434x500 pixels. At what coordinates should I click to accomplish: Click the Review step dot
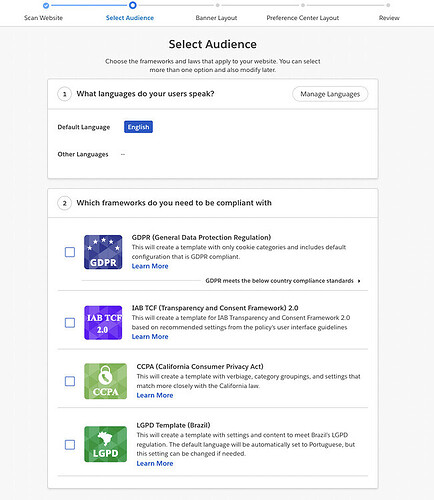(x=388, y=5)
